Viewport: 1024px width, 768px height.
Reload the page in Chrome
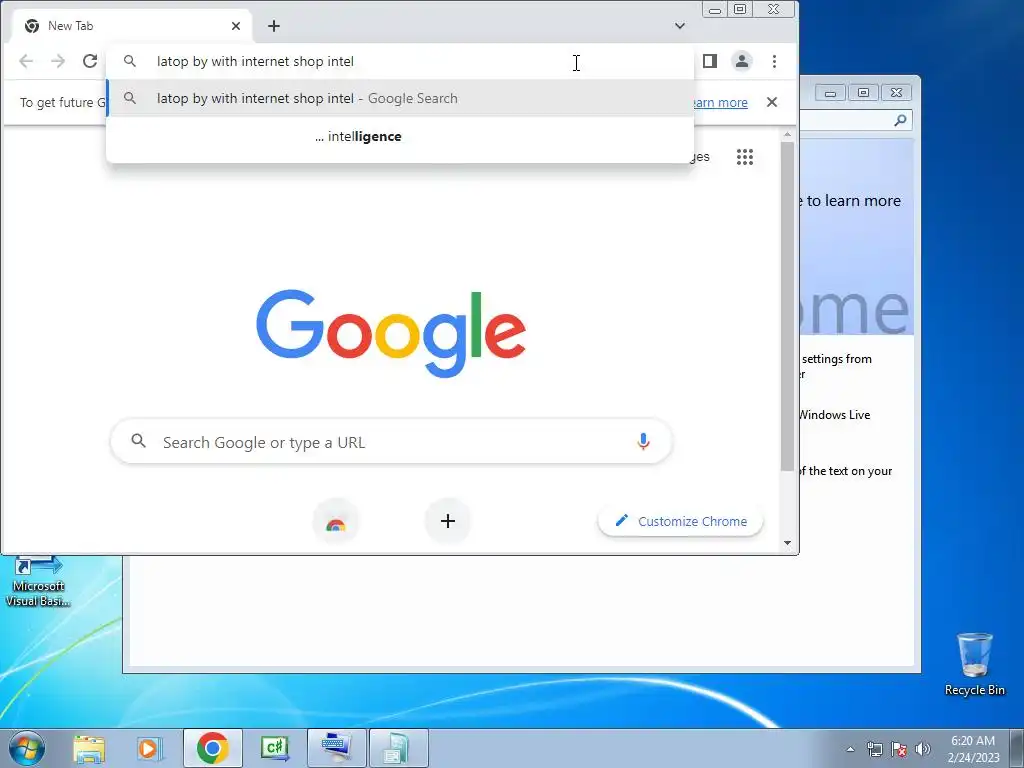90,61
